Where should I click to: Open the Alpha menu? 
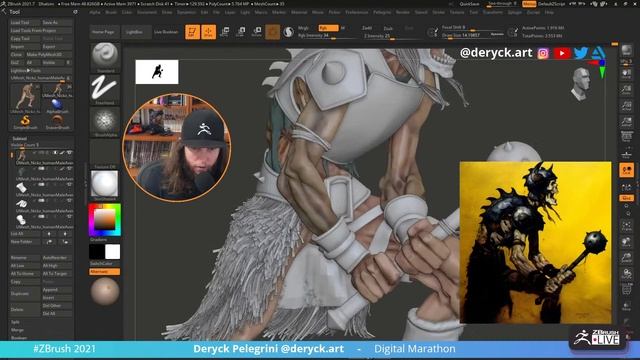95,13
